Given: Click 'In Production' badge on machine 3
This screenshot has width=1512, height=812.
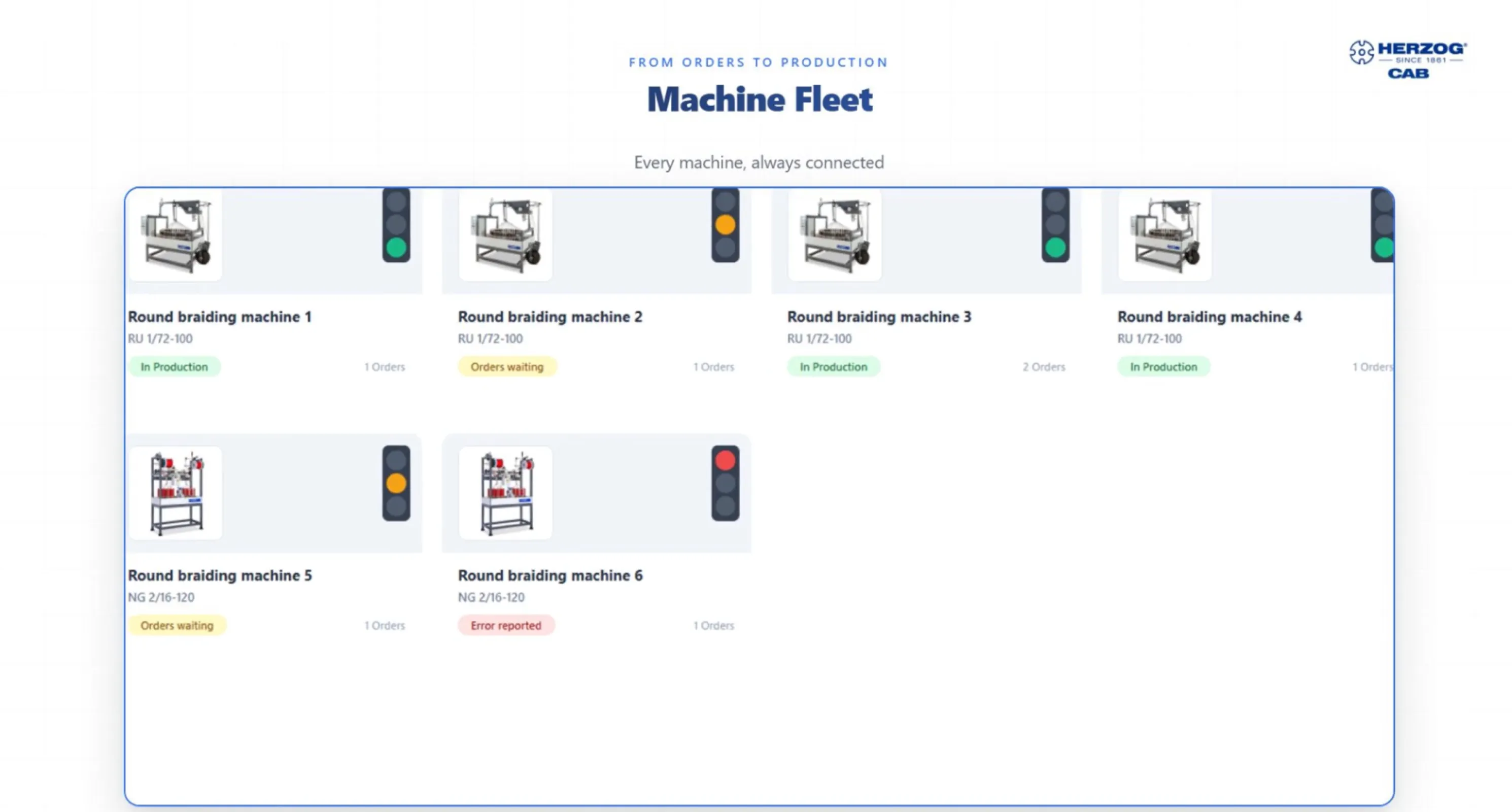Looking at the screenshot, I should coord(834,367).
